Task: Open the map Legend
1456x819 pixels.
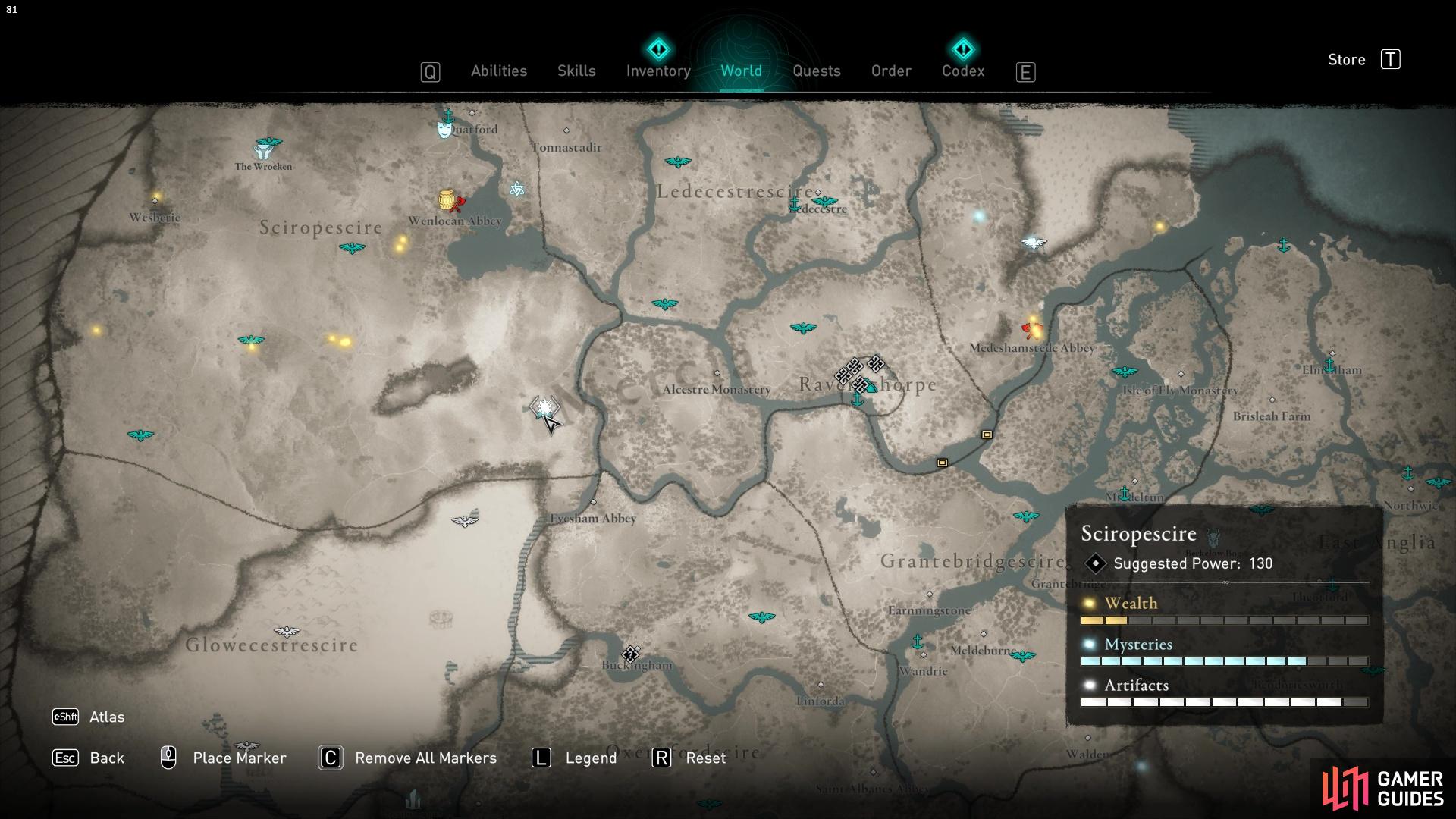Action: click(591, 758)
